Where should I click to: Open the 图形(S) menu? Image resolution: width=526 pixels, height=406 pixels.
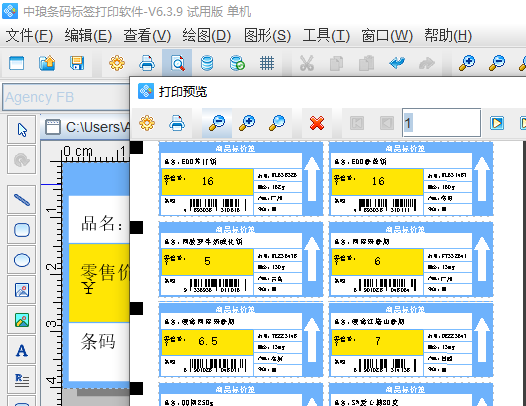click(x=267, y=35)
